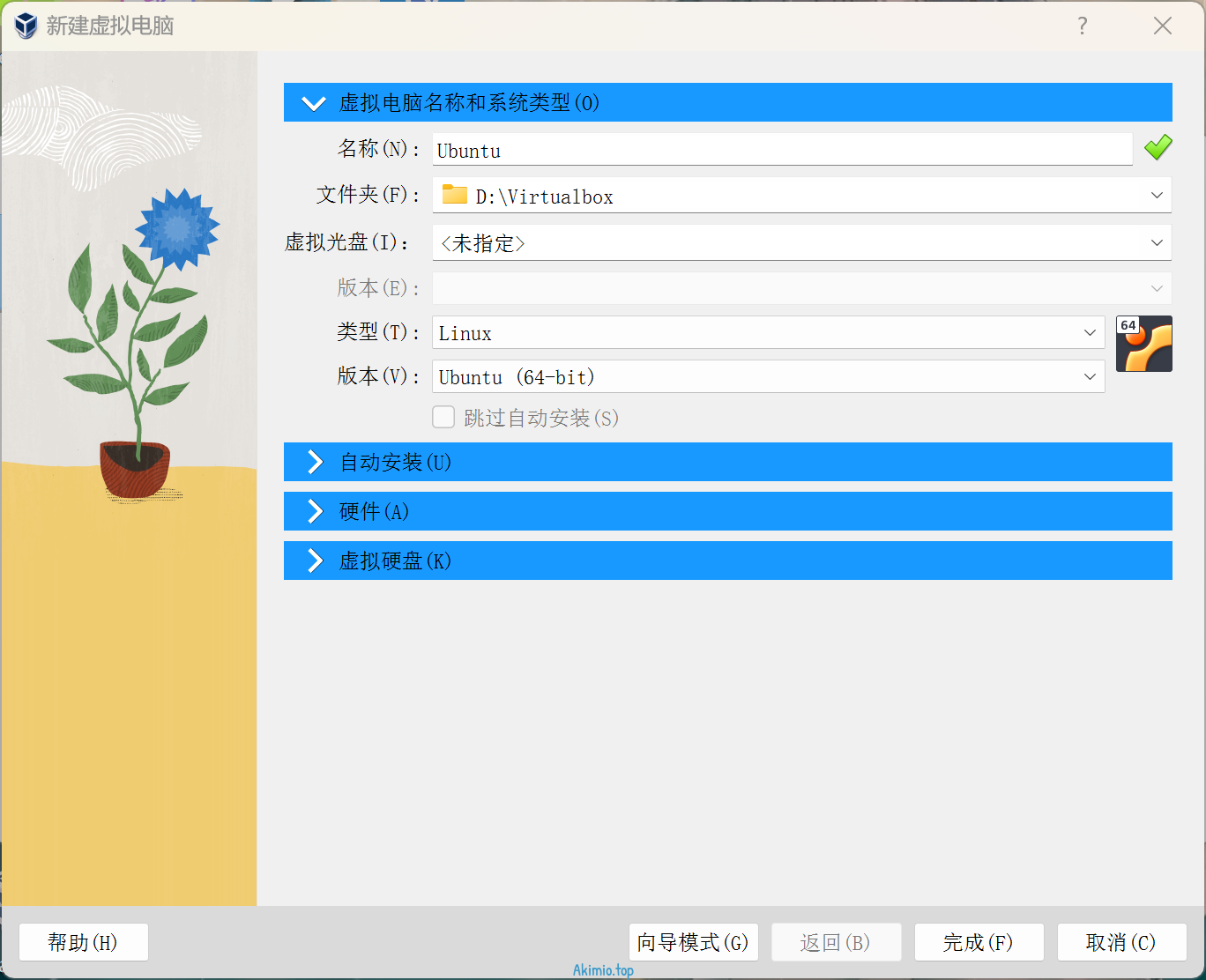Viewport: 1206px width, 980px height.
Task: Switch to 向导模式 guided mode
Action: click(693, 942)
